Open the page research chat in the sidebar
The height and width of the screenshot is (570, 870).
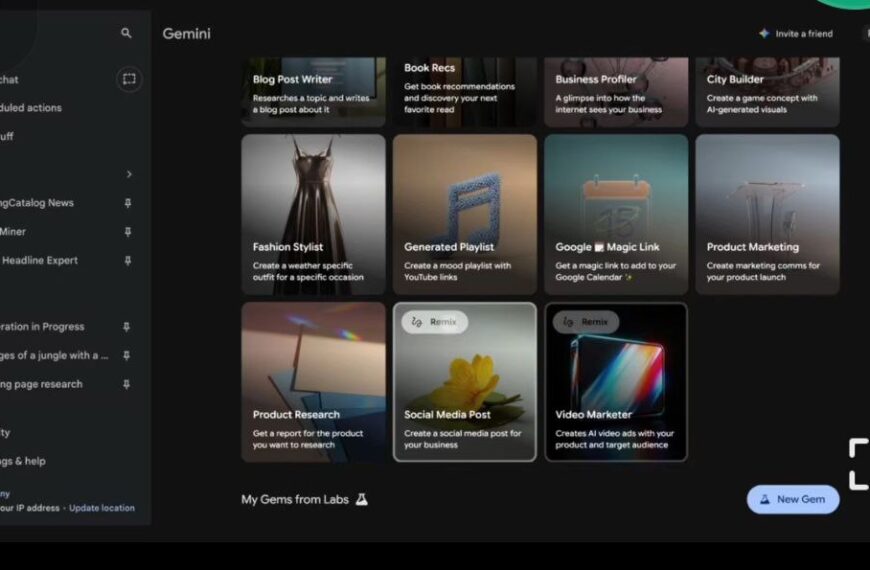pyautogui.click(x=41, y=384)
